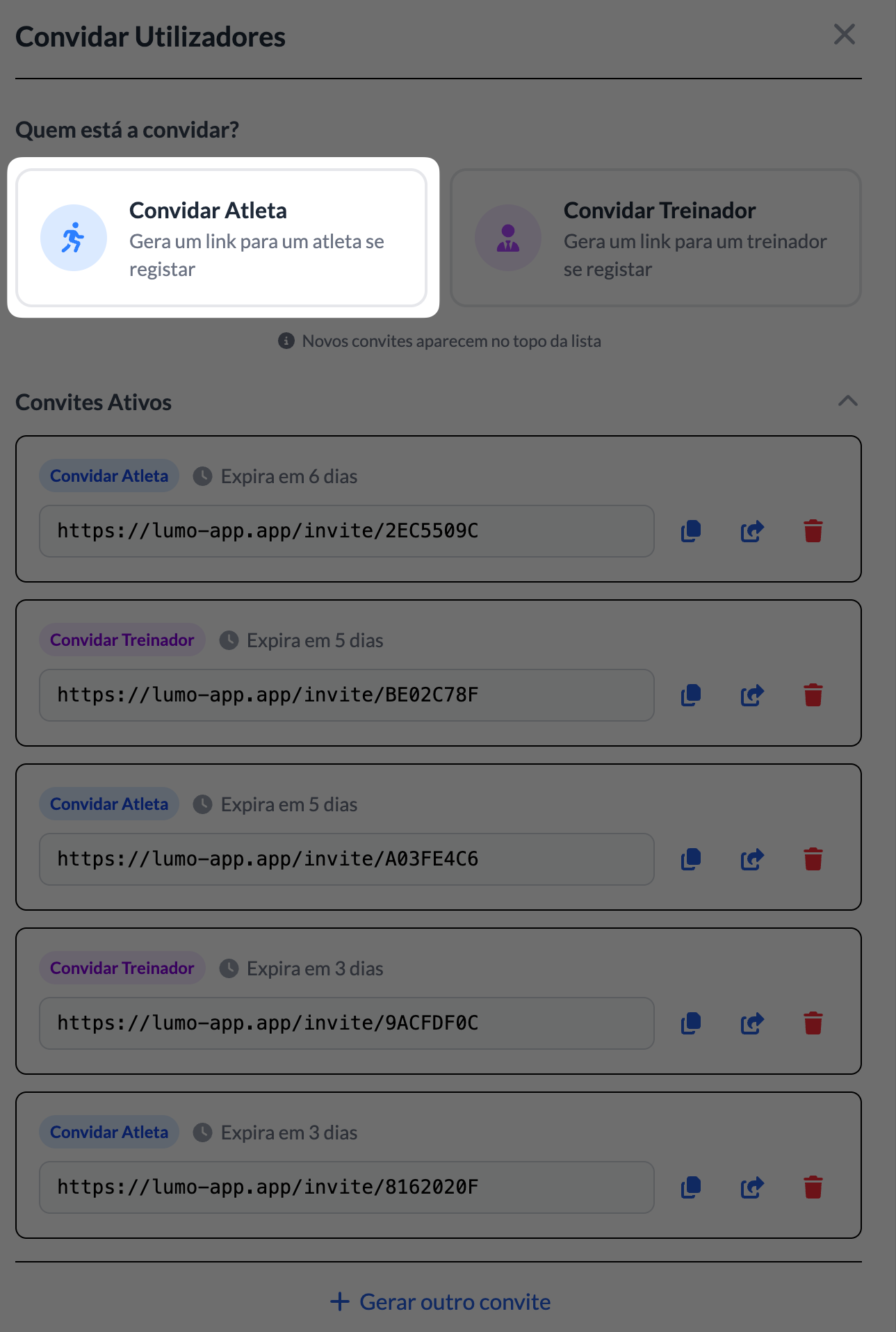Close the Convidar Utilizadores dialog
This screenshot has height=1332, width=896.
[844, 34]
